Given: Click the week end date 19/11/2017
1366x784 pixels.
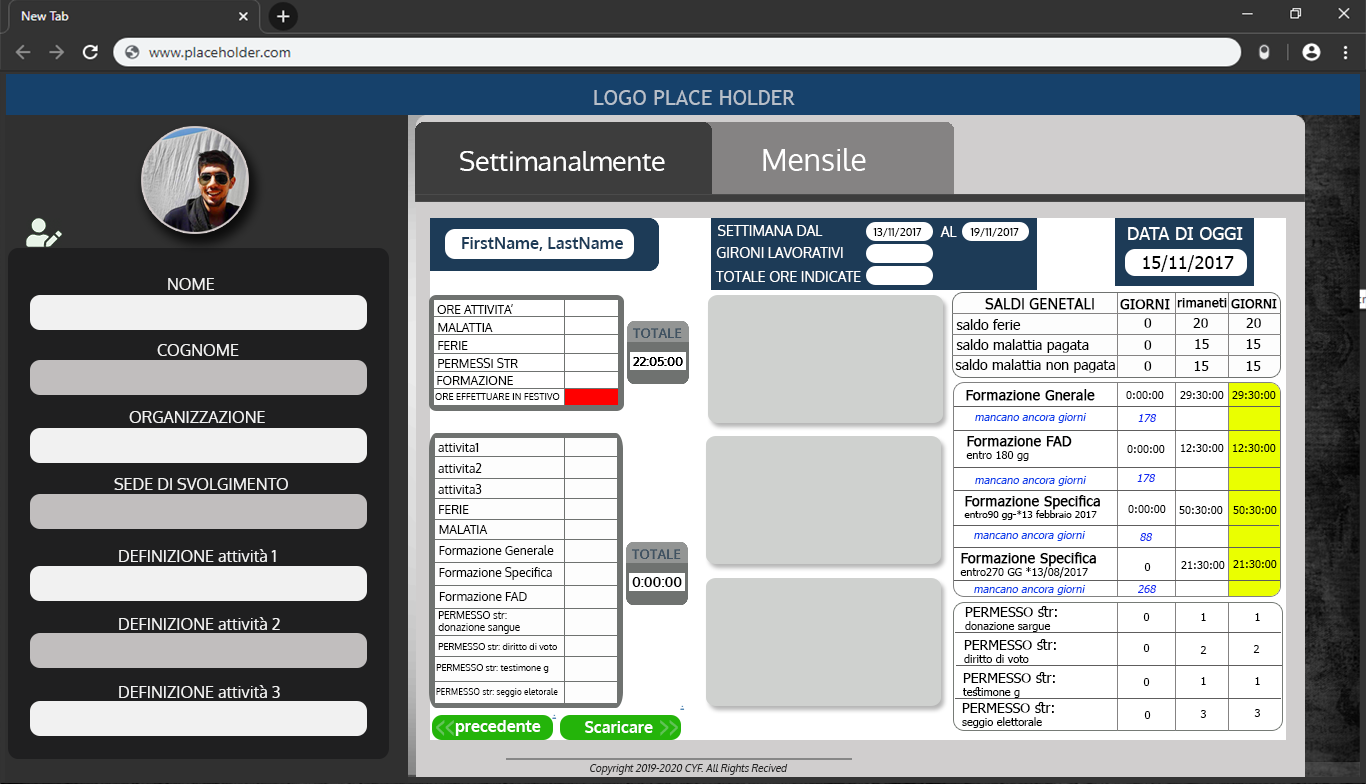Looking at the screenshot, I should [995, 231].
